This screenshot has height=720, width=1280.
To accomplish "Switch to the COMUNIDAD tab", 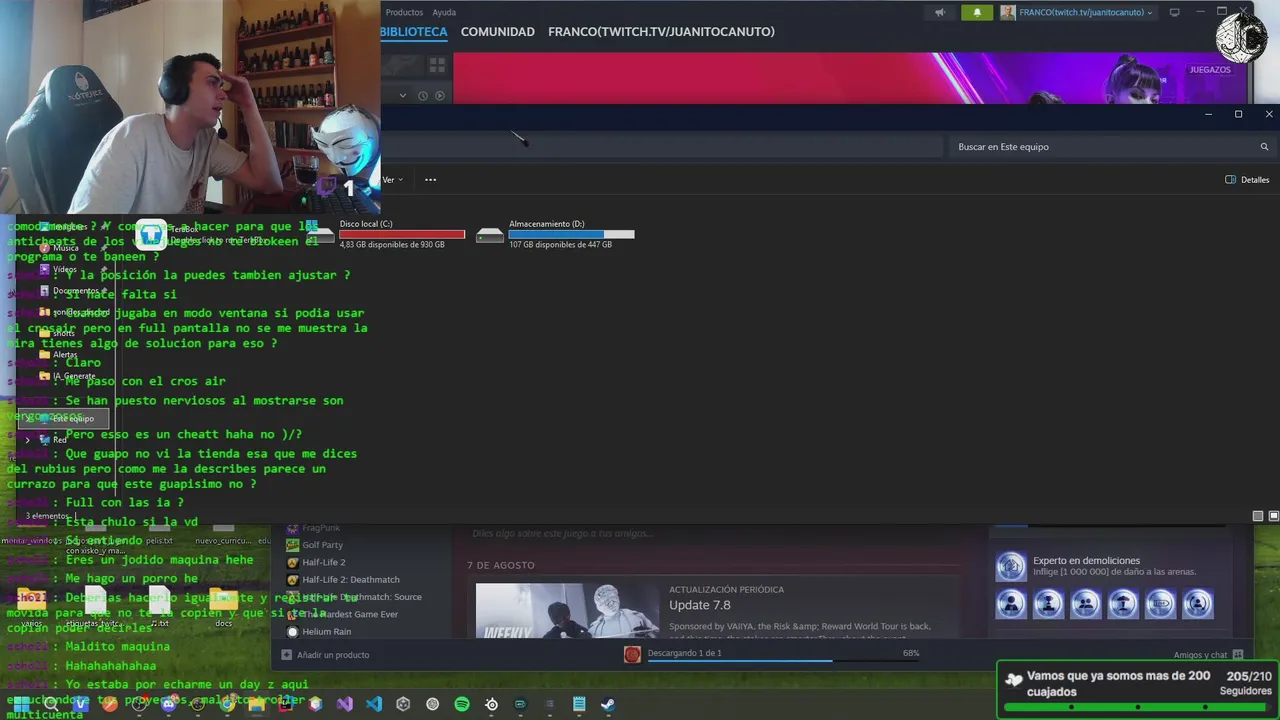I will click(x=498, y=32).
